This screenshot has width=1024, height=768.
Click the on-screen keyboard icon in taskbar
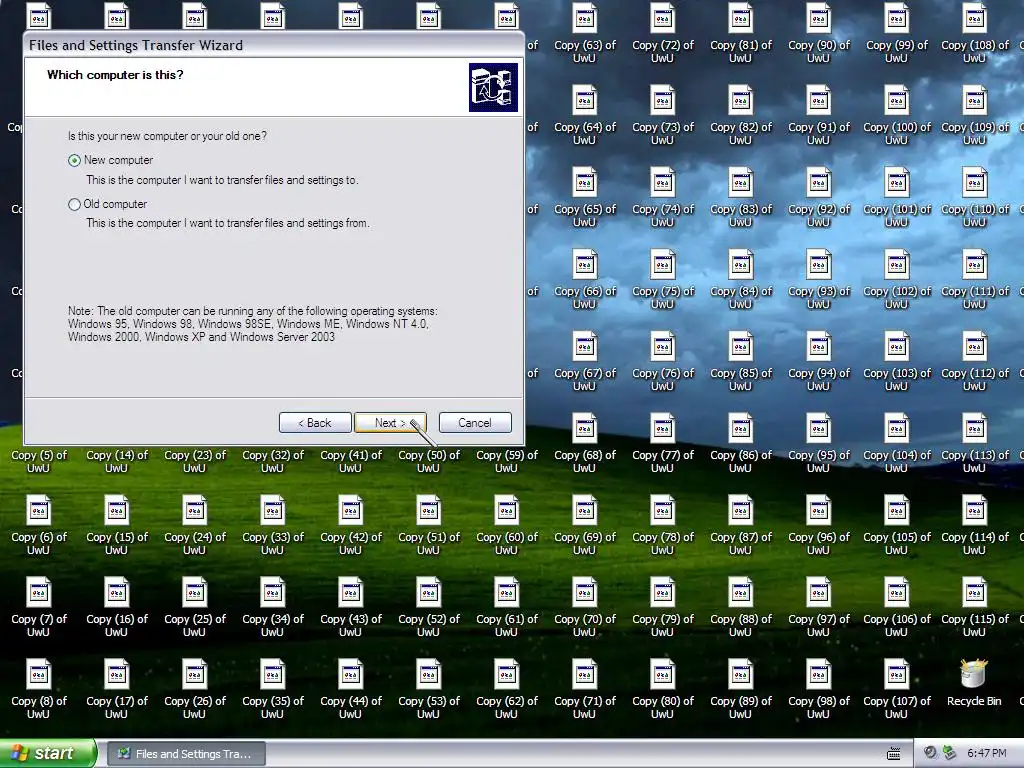pyautogui.click(x=893, y=754)
